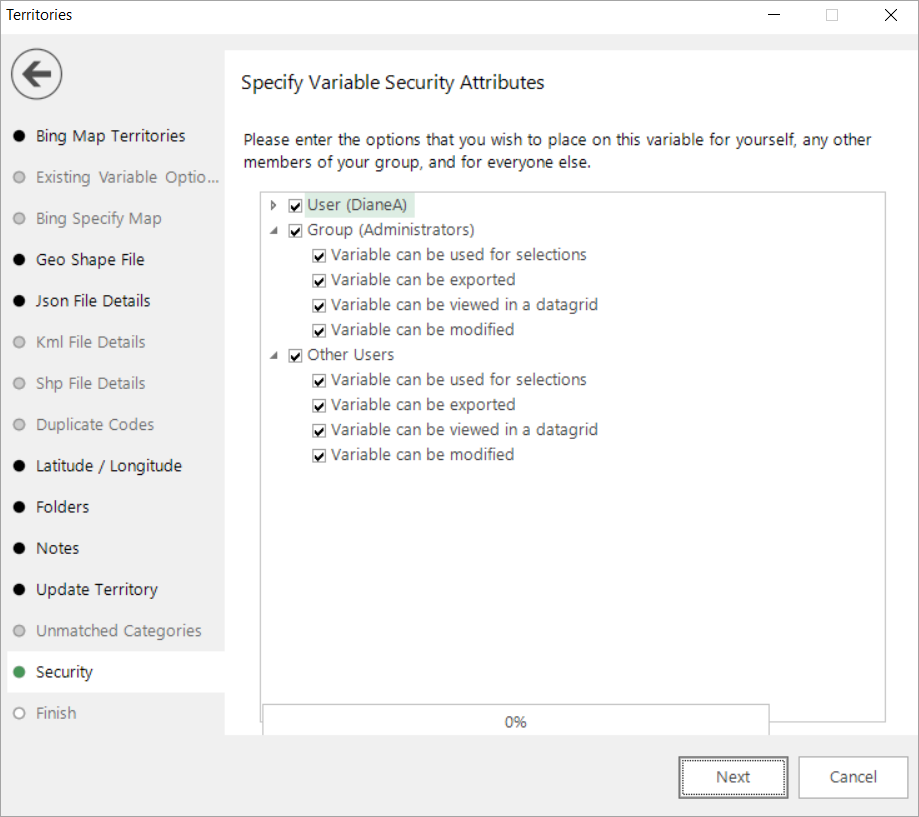Viewport: 919px width, 817px height.
Task: Collapse the Other Users tree node
Action: [274, 356]
